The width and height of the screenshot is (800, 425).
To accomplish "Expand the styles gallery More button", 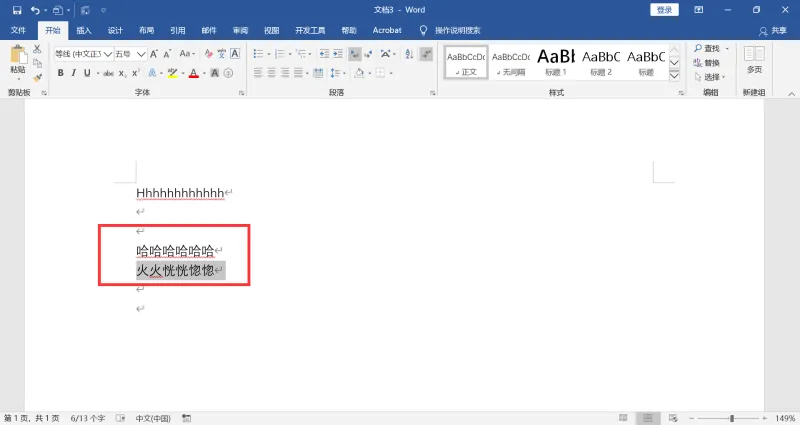I will coord(674,76).
